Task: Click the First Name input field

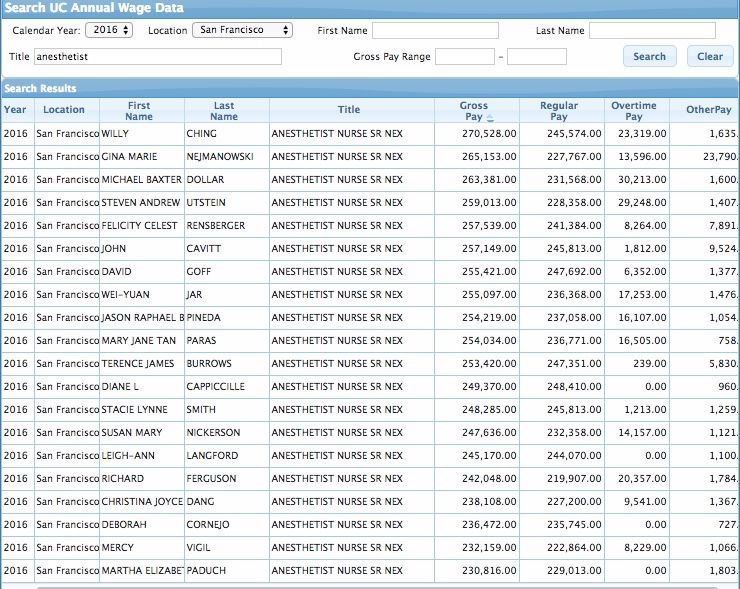Action: tap(435, 31)
